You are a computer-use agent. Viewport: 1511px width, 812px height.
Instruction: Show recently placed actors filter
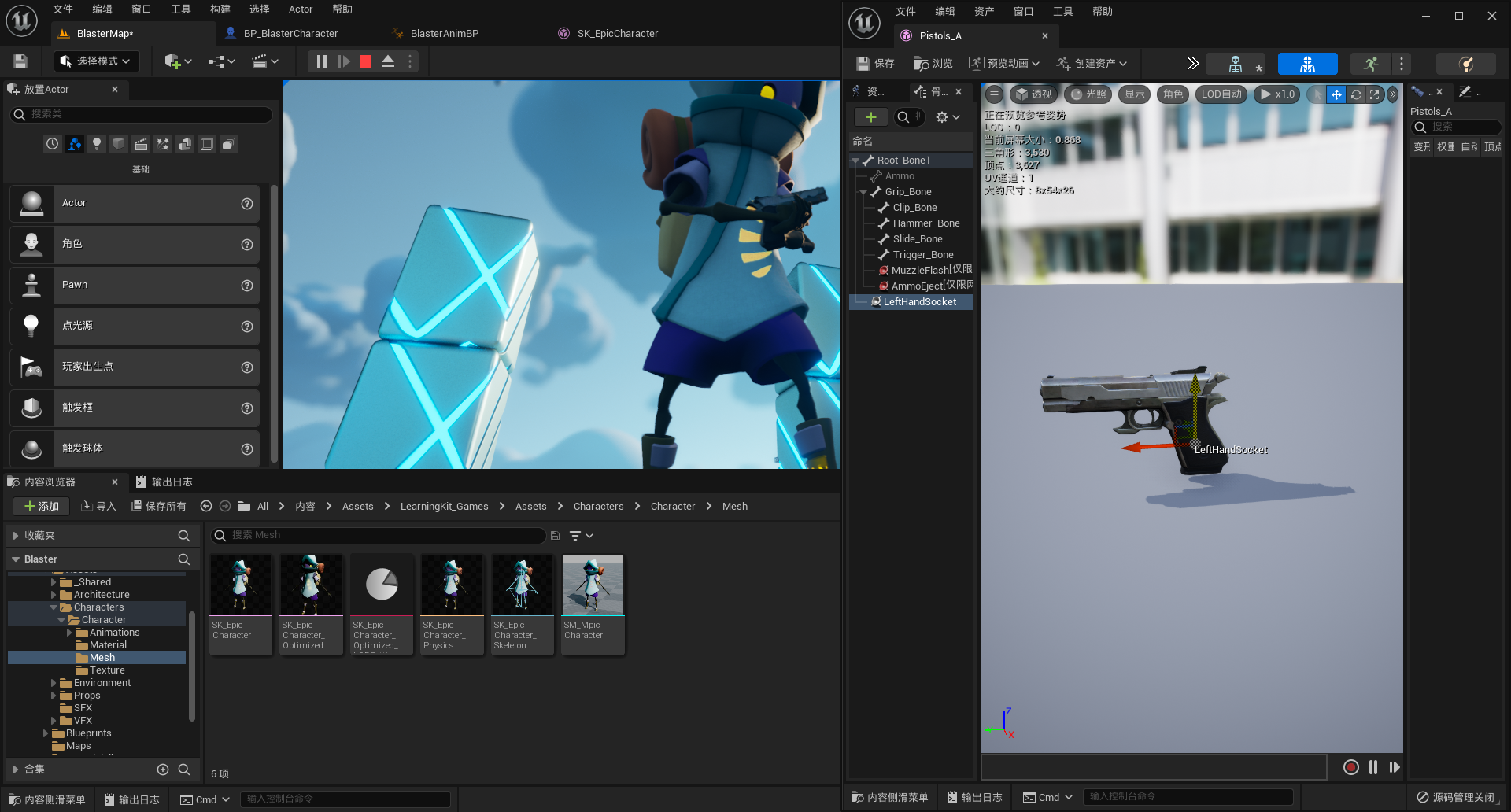point(52,144)
